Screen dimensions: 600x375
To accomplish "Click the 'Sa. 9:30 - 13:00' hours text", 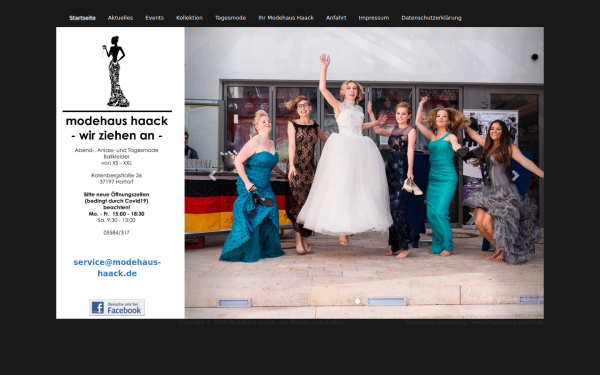I will pos(116,220).
